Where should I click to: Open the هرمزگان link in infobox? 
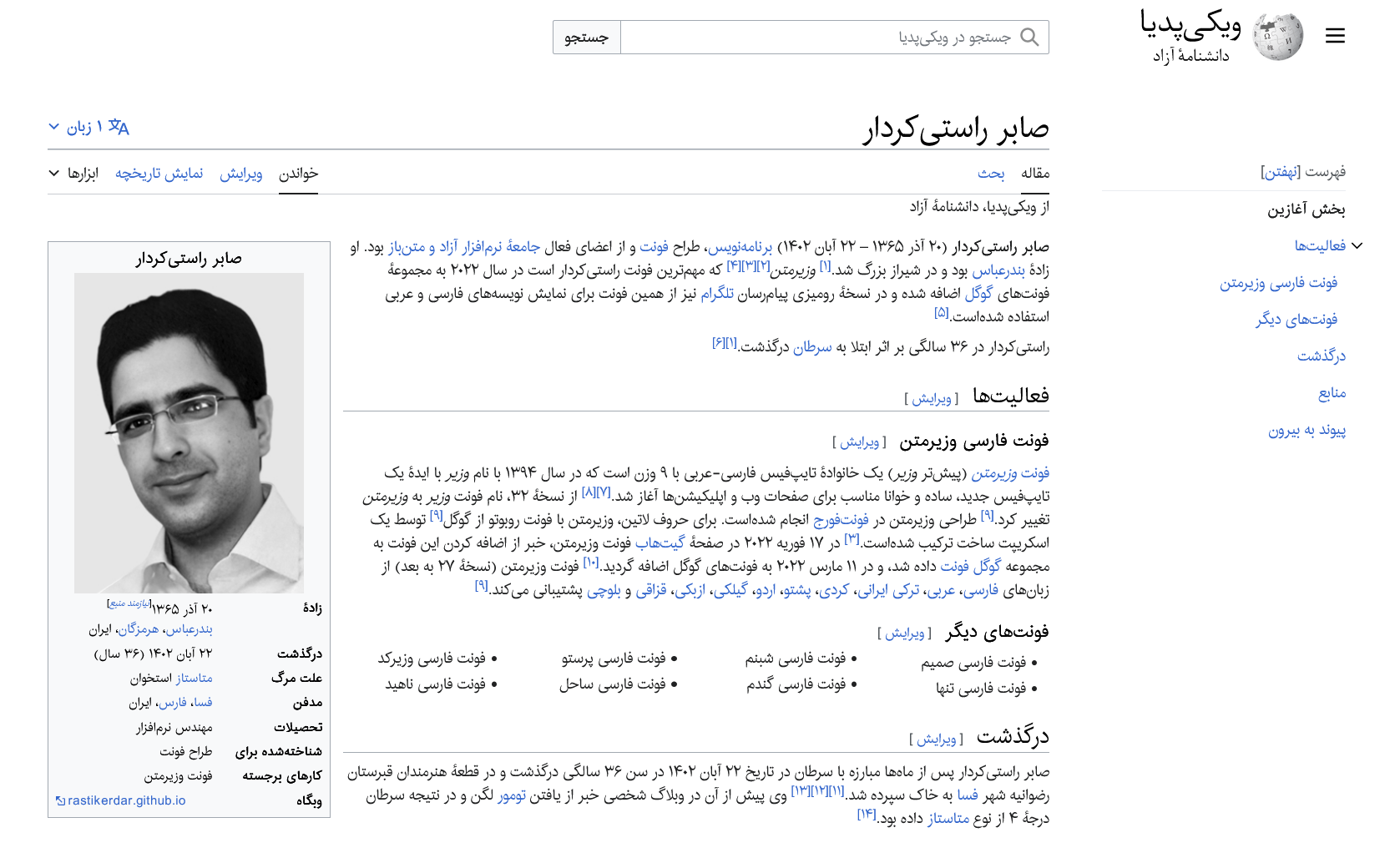pyautogui.click(x=139, y=629)
